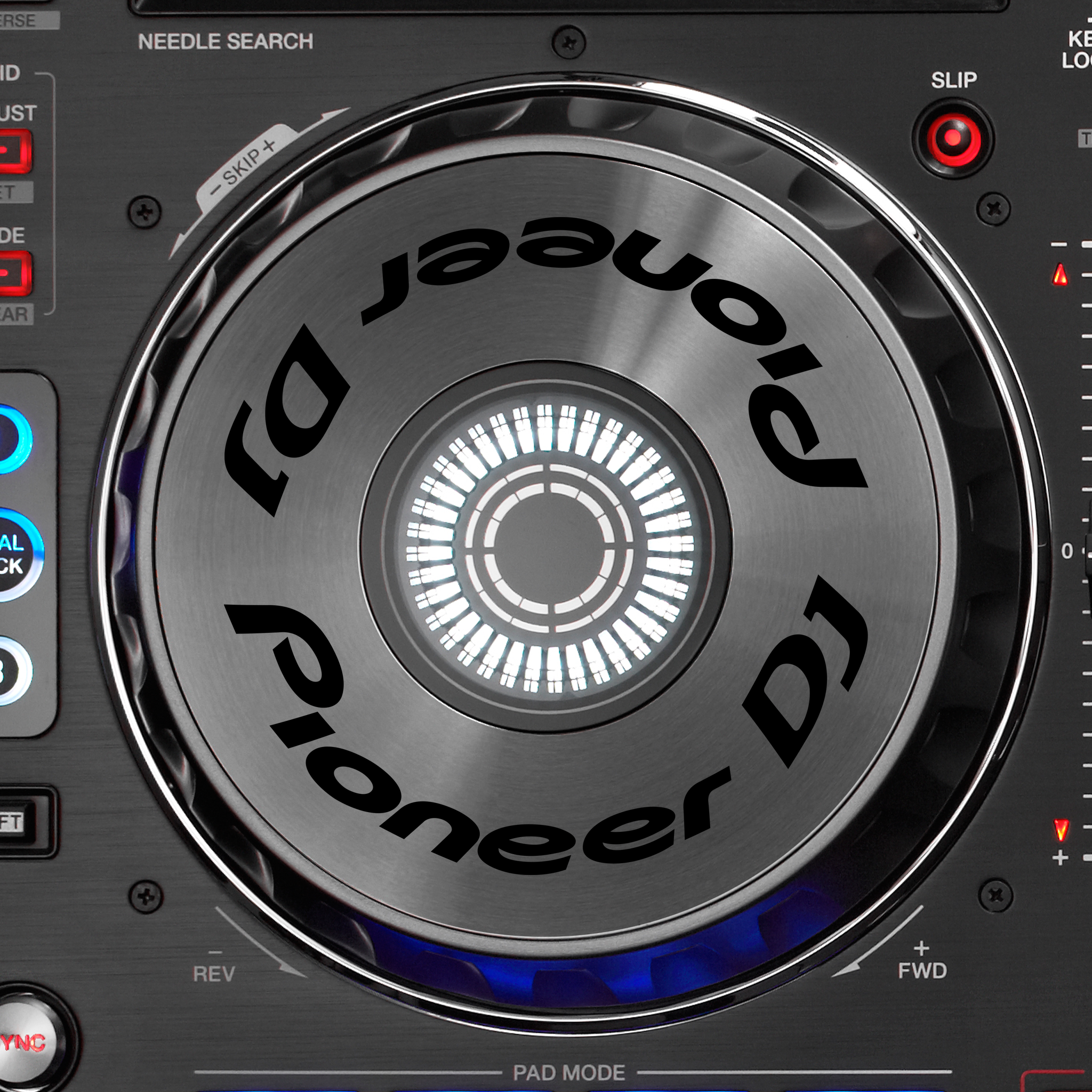Click the red up-arrow tempo indicator
This screenshot has height=1092, width=1092.
tap(1061, 275)
